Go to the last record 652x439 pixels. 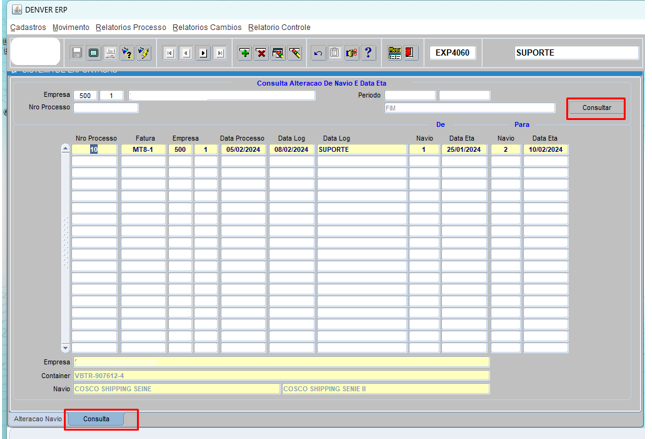coord(220,53)
